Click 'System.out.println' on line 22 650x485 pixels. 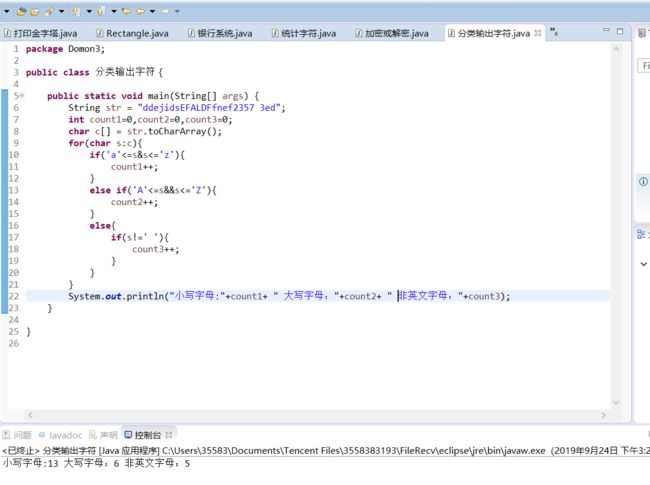pyautogui.click(x=116, y=296)
